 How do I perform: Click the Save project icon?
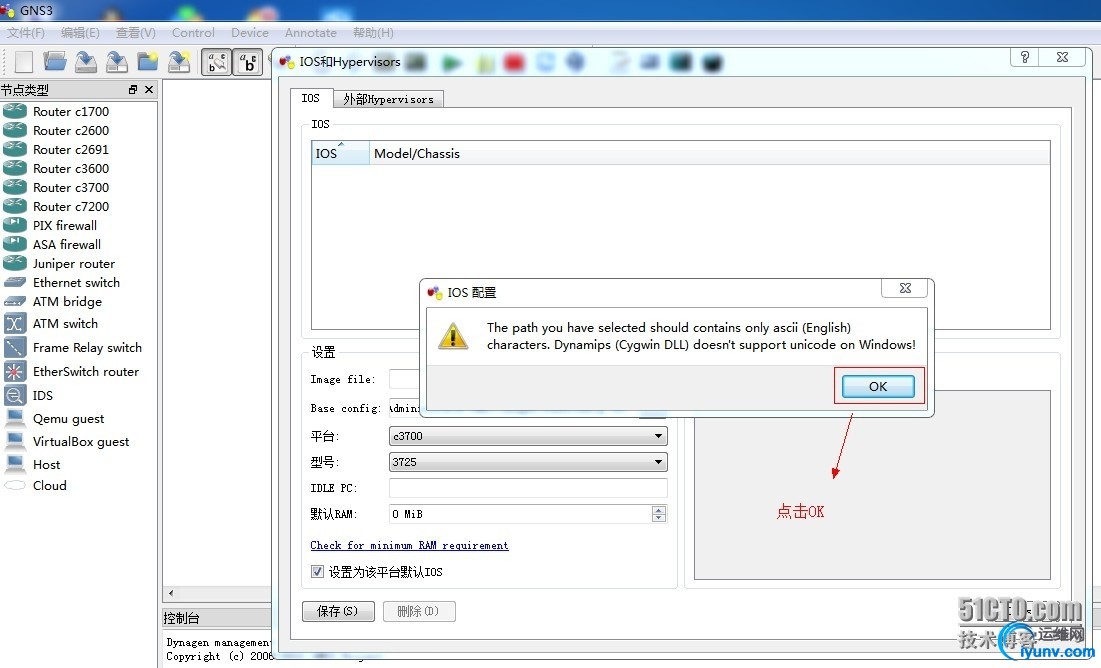(86, 62)
